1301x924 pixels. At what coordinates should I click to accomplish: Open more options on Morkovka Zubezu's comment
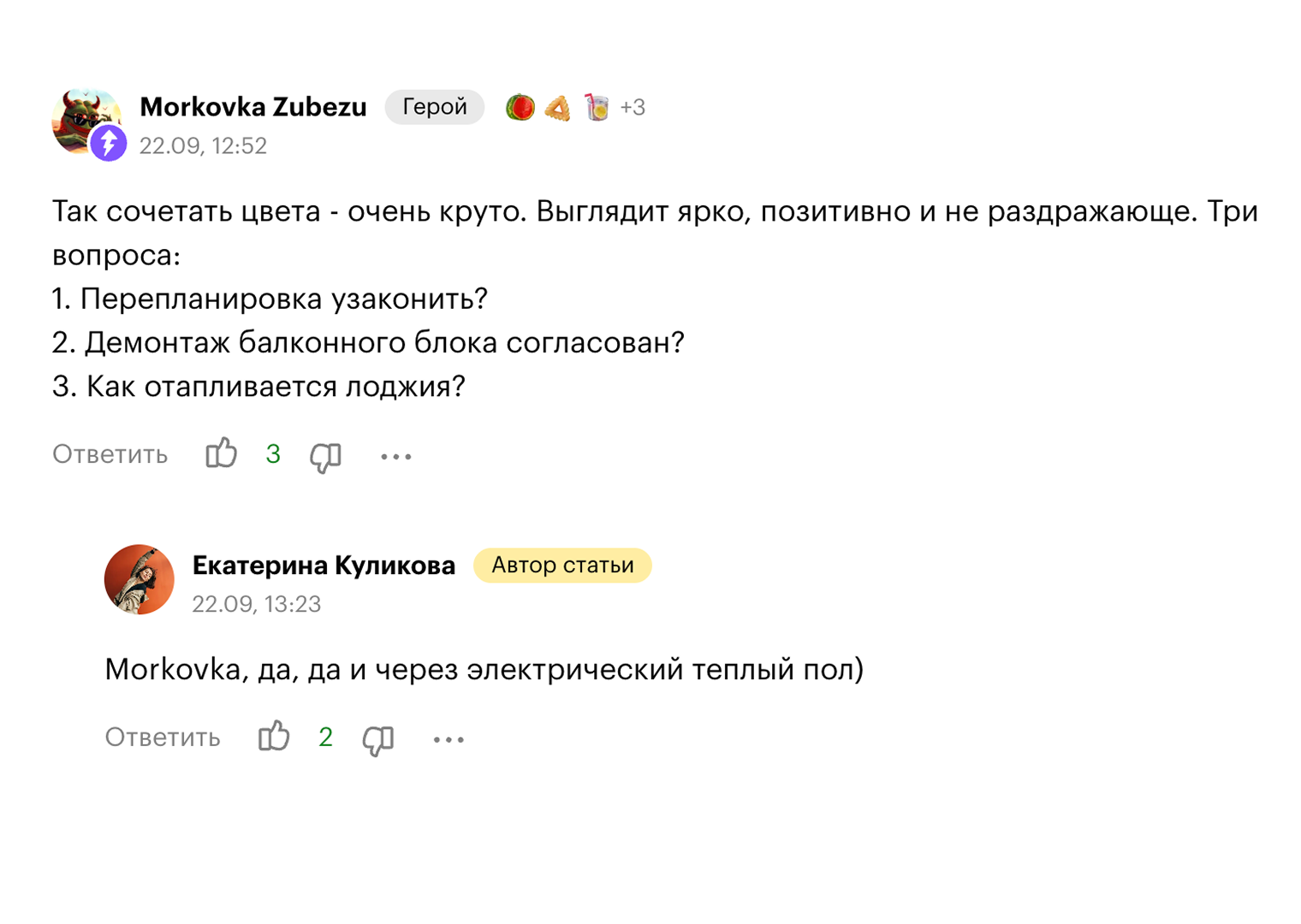[395, 457]
